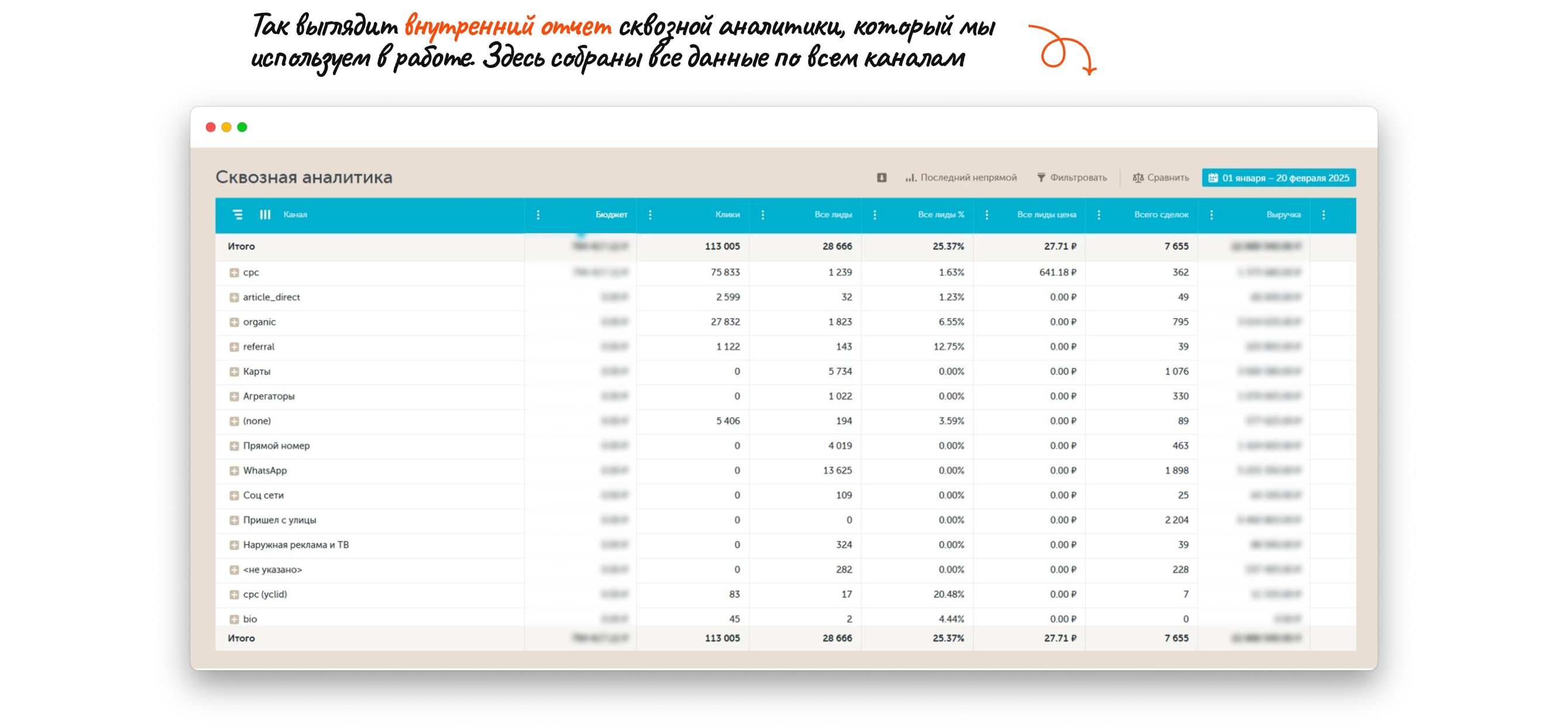
Task: Expand the Агрегаторы channel row
Action: 234,396
